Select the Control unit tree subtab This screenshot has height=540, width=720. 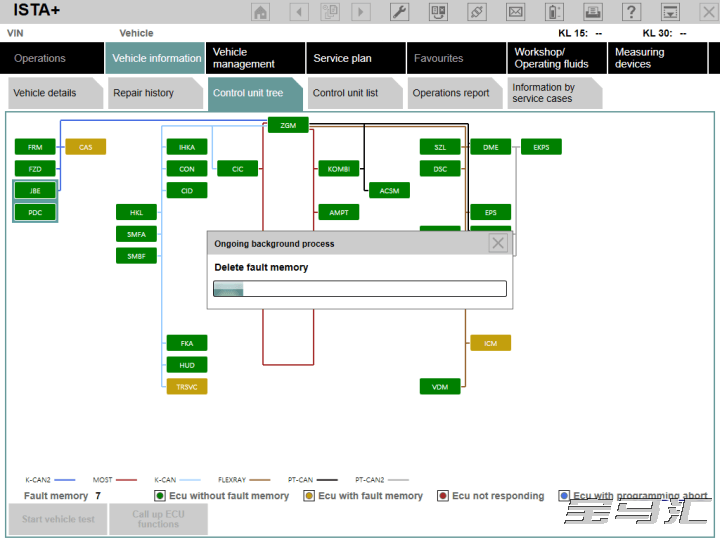(255, 93)
